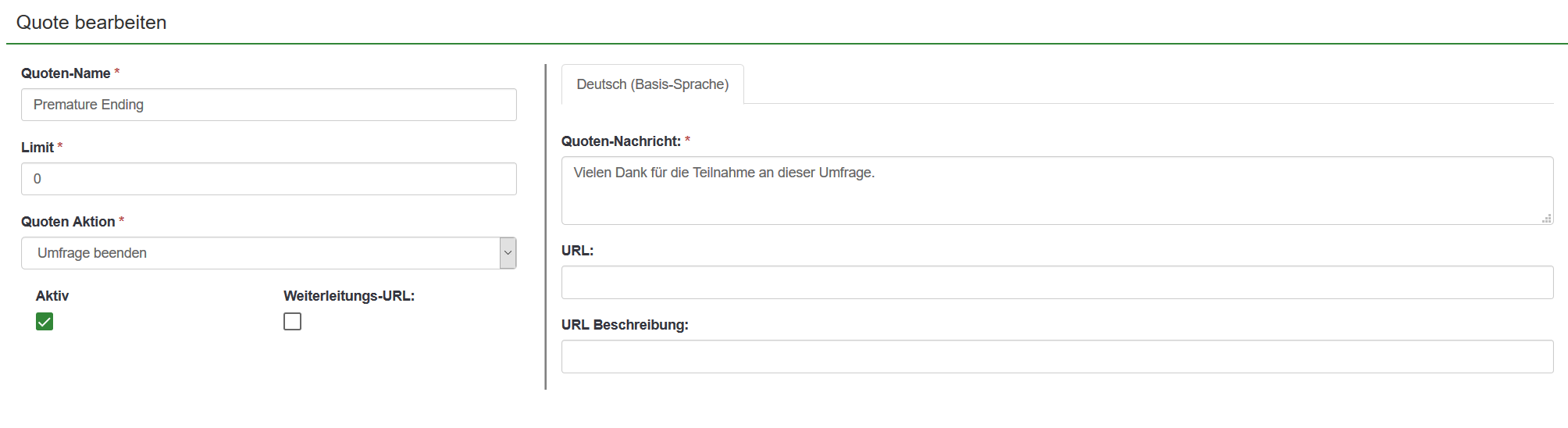Grab the Quoten-Nachricht textarea resize handle

1546,219
